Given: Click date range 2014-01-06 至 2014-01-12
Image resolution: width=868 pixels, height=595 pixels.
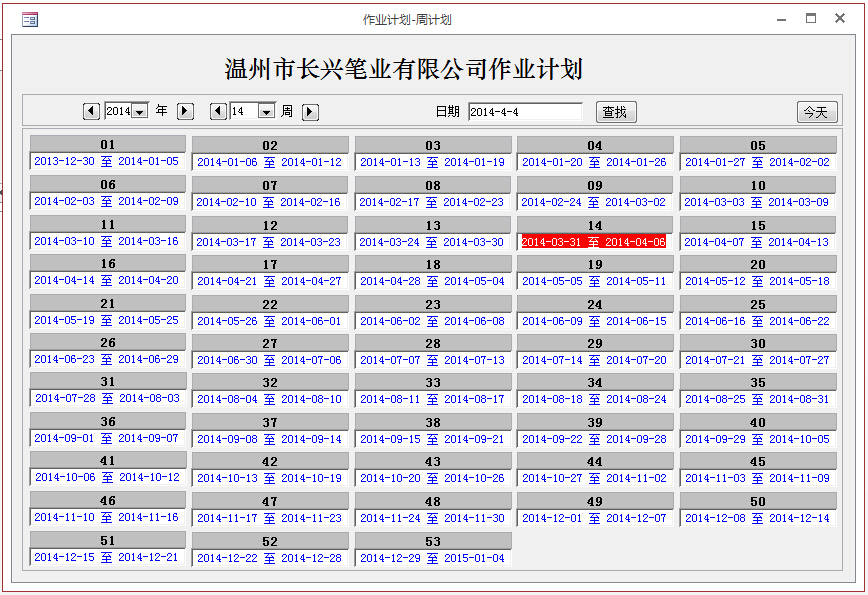Looking at the screenshot, I should (x=270, y=162).
